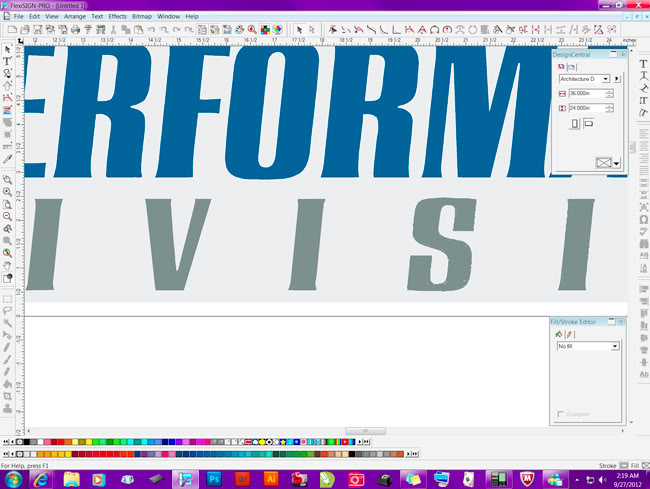The width and height of the screenshot is (650, 489).
Task: Print the design with printer icon
Action: pyautogui.click(x=75, y=29)
